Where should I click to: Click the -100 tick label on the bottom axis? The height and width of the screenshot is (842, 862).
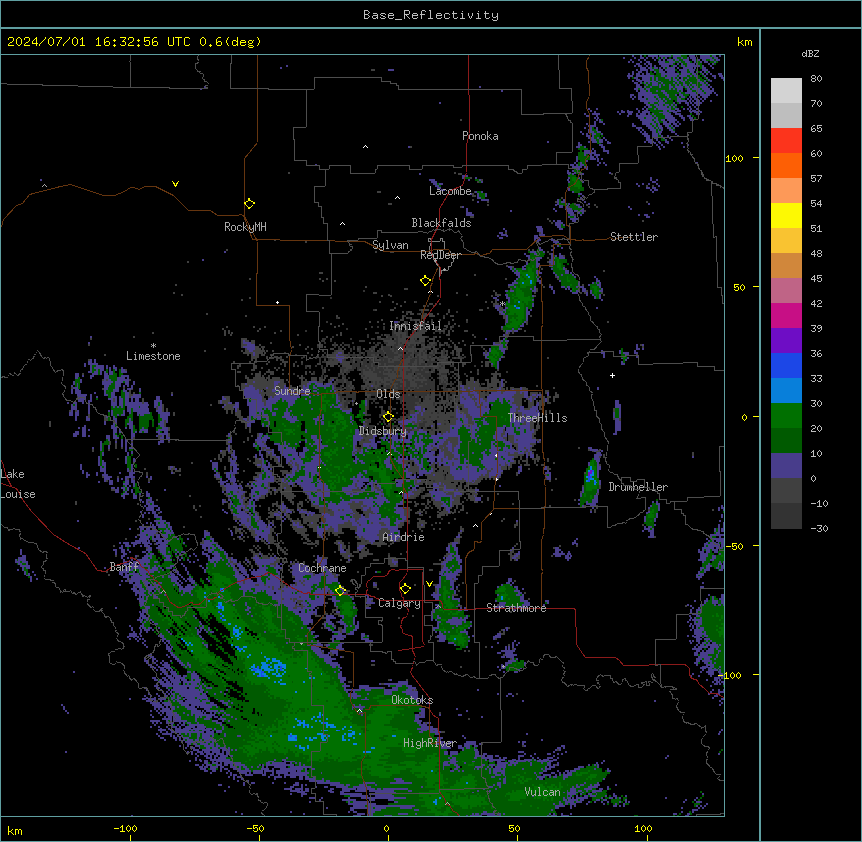[x=126, y=828]
